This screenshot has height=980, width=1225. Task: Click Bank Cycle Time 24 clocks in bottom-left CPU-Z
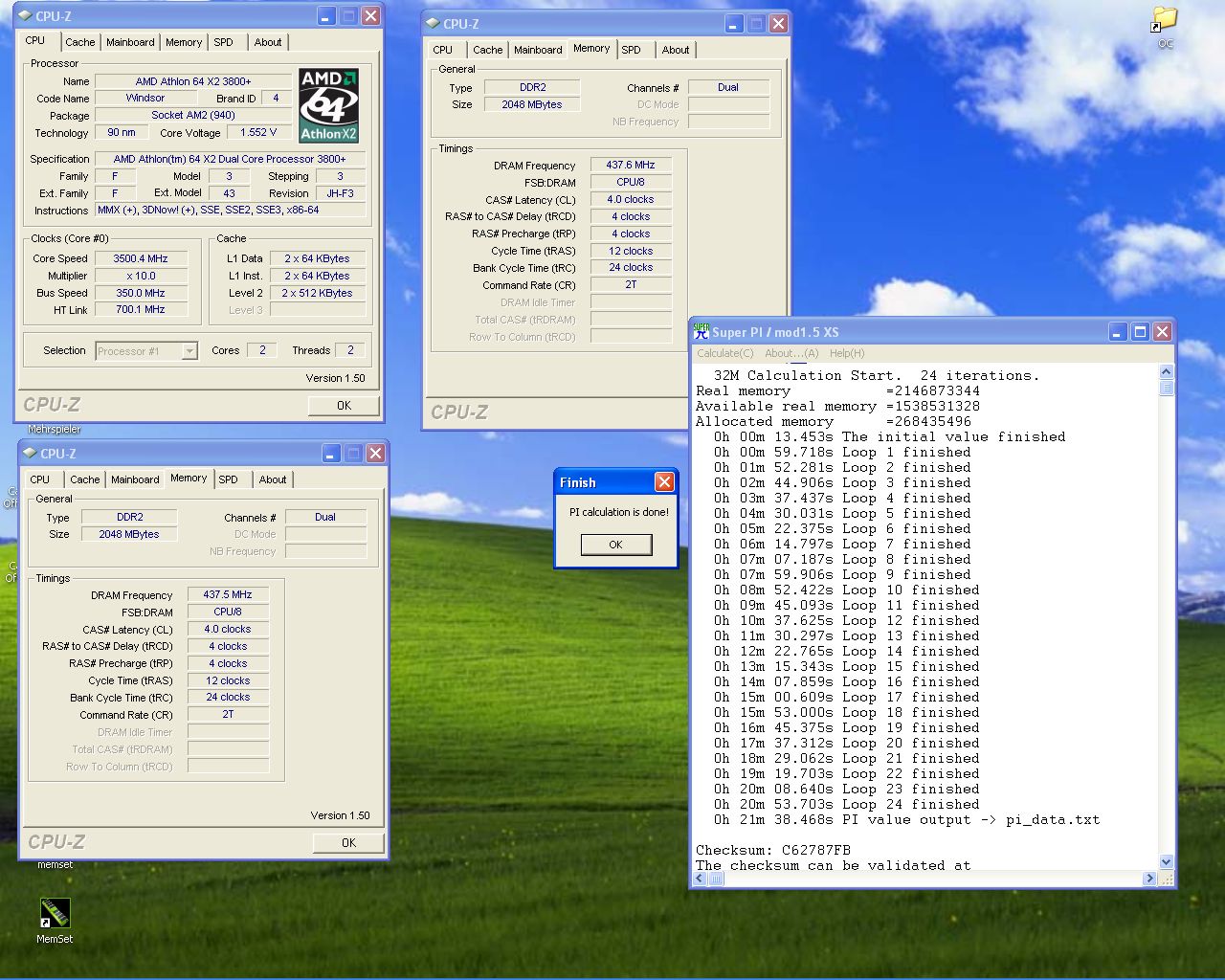pos(228,698)
